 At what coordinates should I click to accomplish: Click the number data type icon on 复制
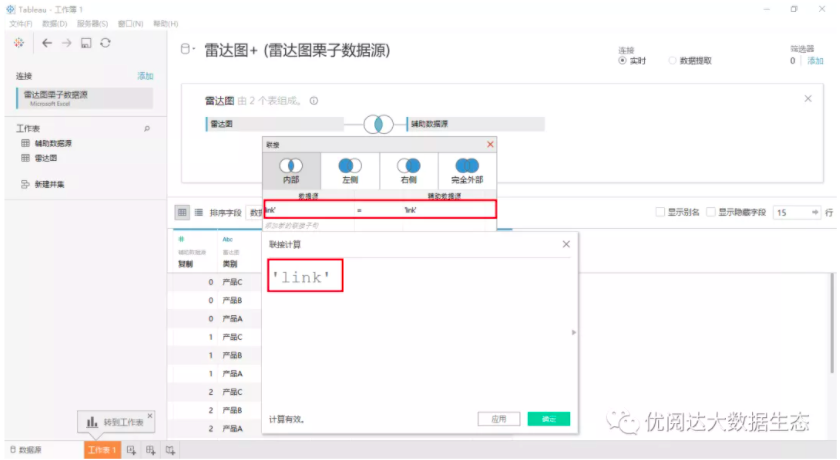pos(181,239)
